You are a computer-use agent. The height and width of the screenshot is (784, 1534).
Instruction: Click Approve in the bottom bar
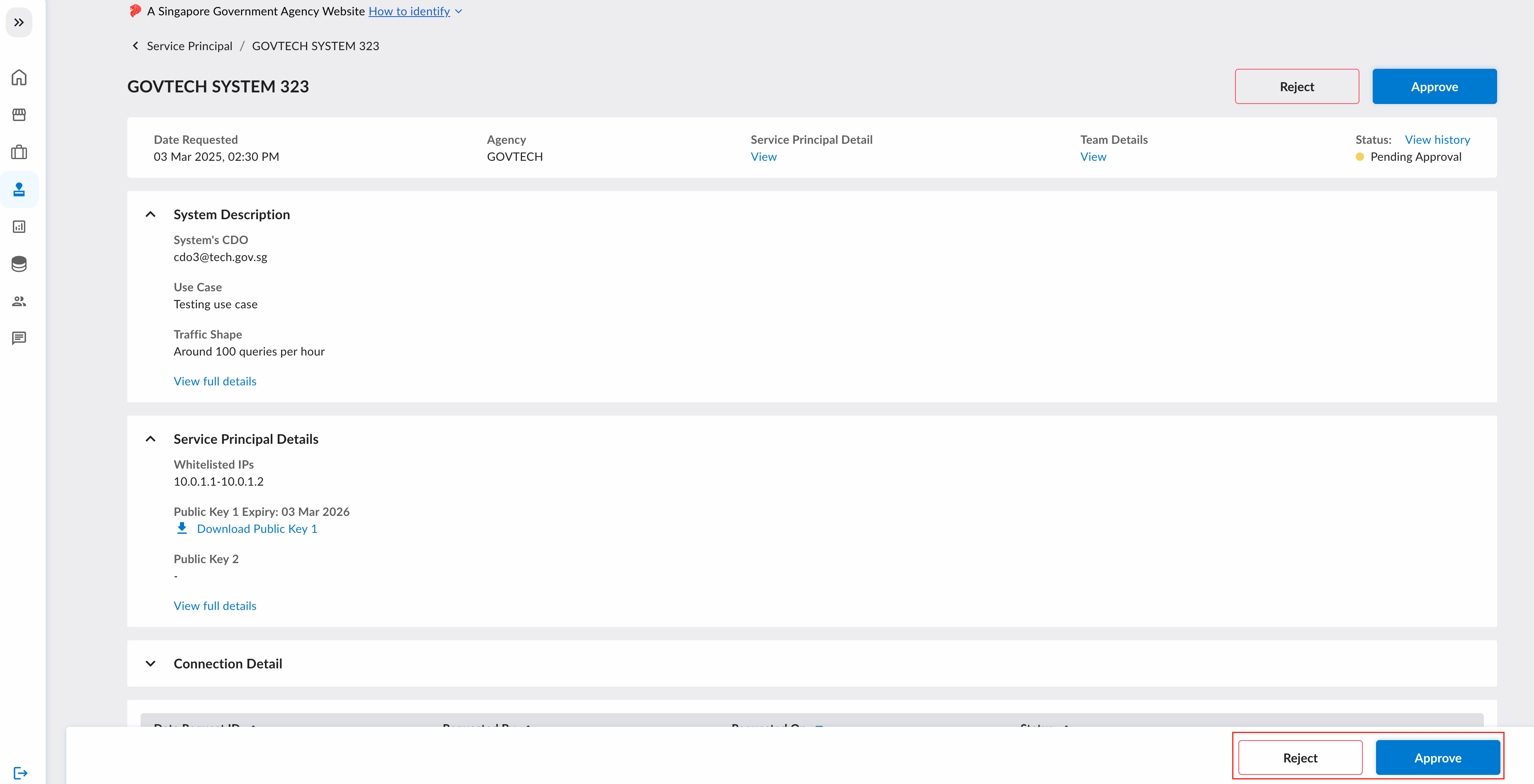[x=1437, y=757]
